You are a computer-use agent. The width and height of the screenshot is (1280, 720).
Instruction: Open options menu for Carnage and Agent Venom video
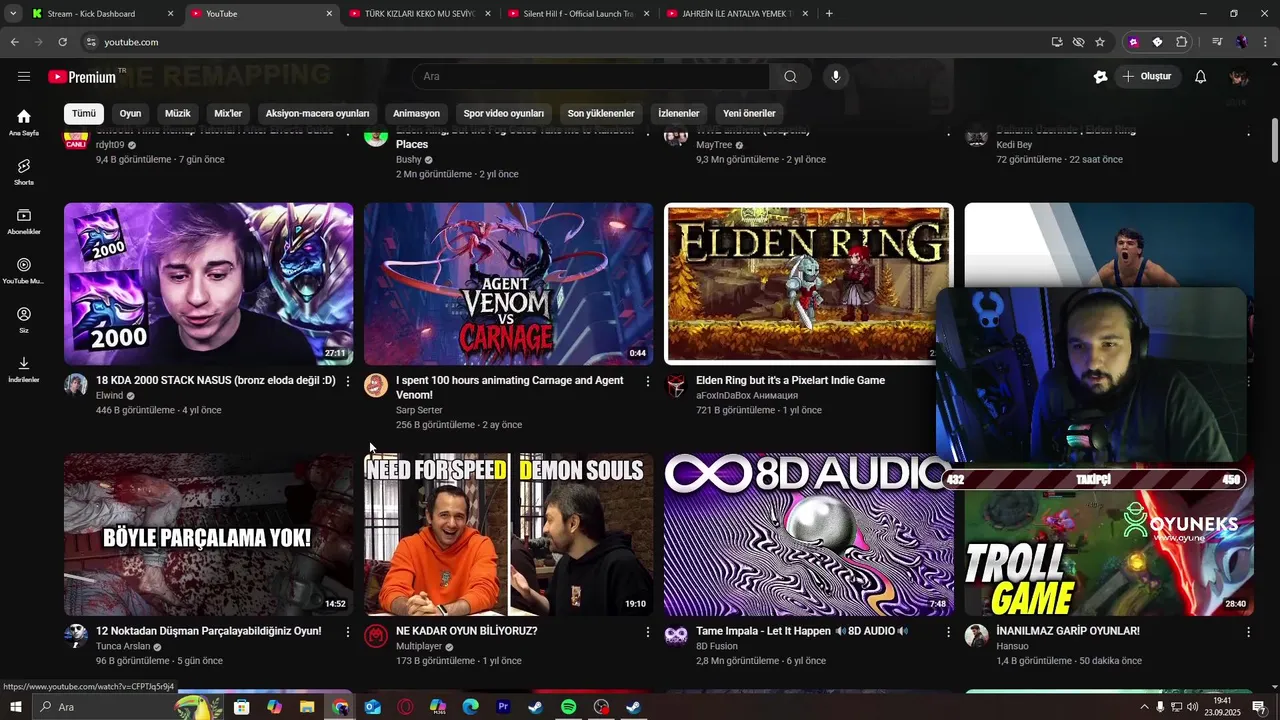click(x=648, y=381)
